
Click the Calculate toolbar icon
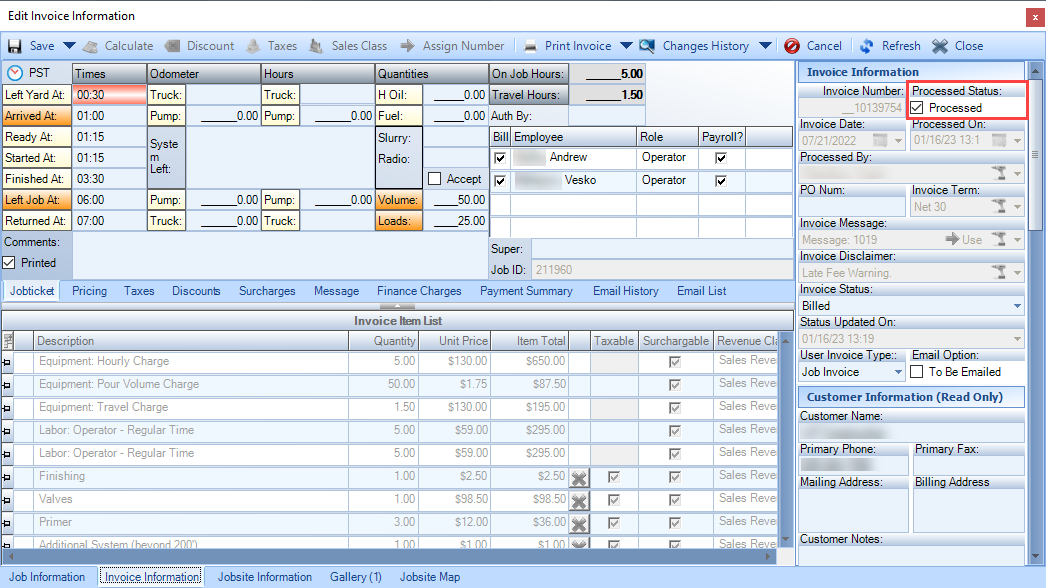pyautogui.click(x=91, y=46)
